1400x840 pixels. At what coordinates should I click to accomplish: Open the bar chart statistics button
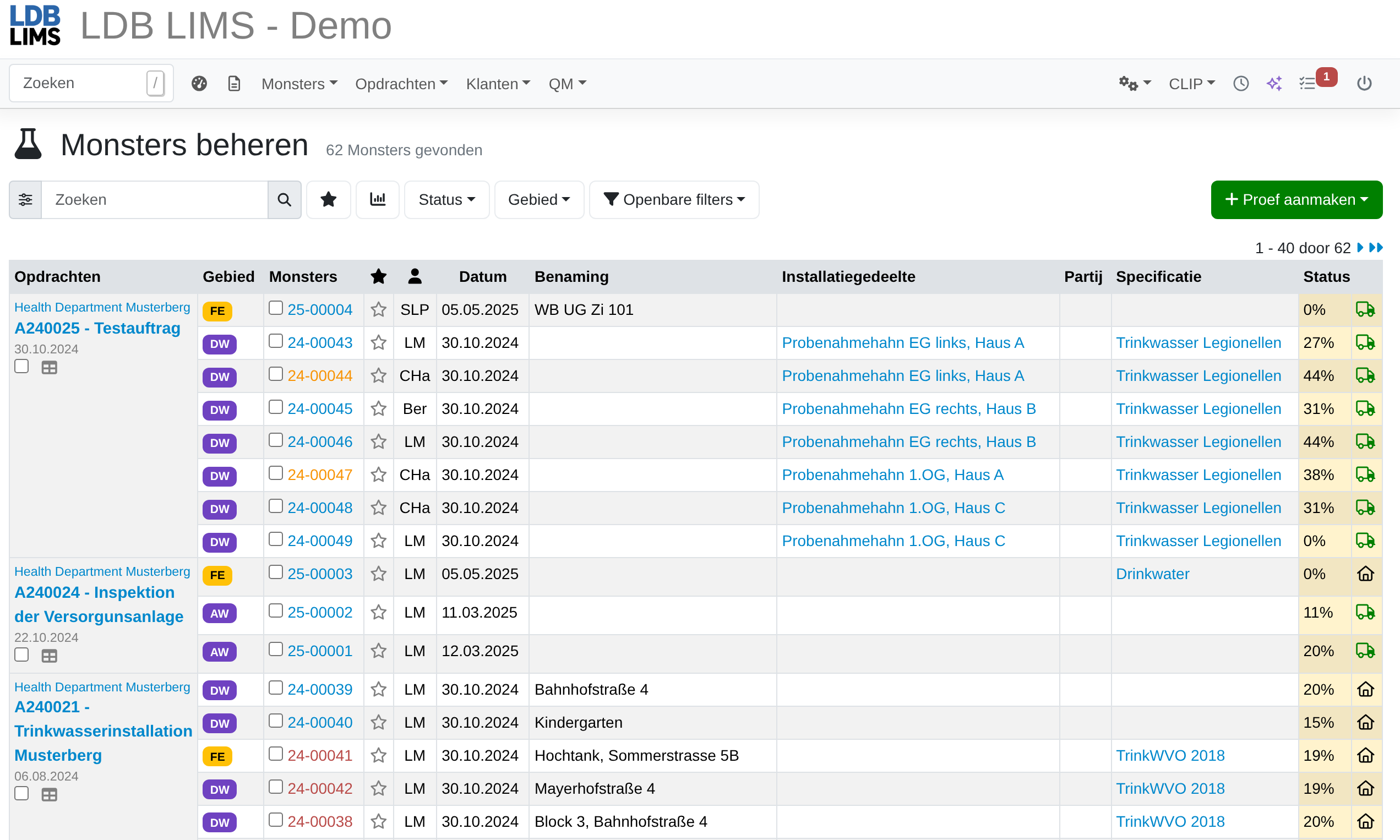click(378, 200)
